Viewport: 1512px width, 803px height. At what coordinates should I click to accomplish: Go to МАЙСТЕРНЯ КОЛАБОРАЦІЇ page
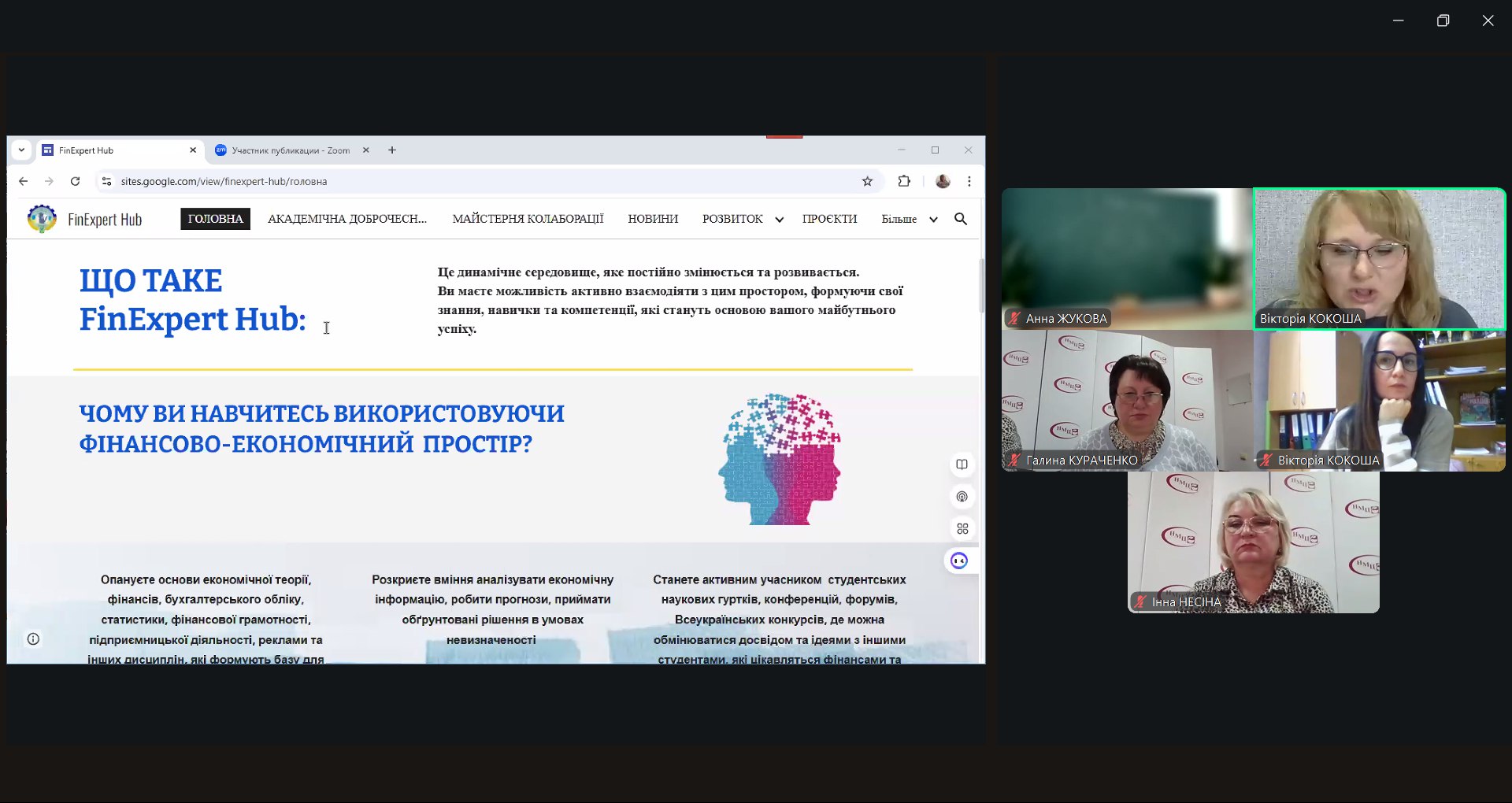(528, 219)
